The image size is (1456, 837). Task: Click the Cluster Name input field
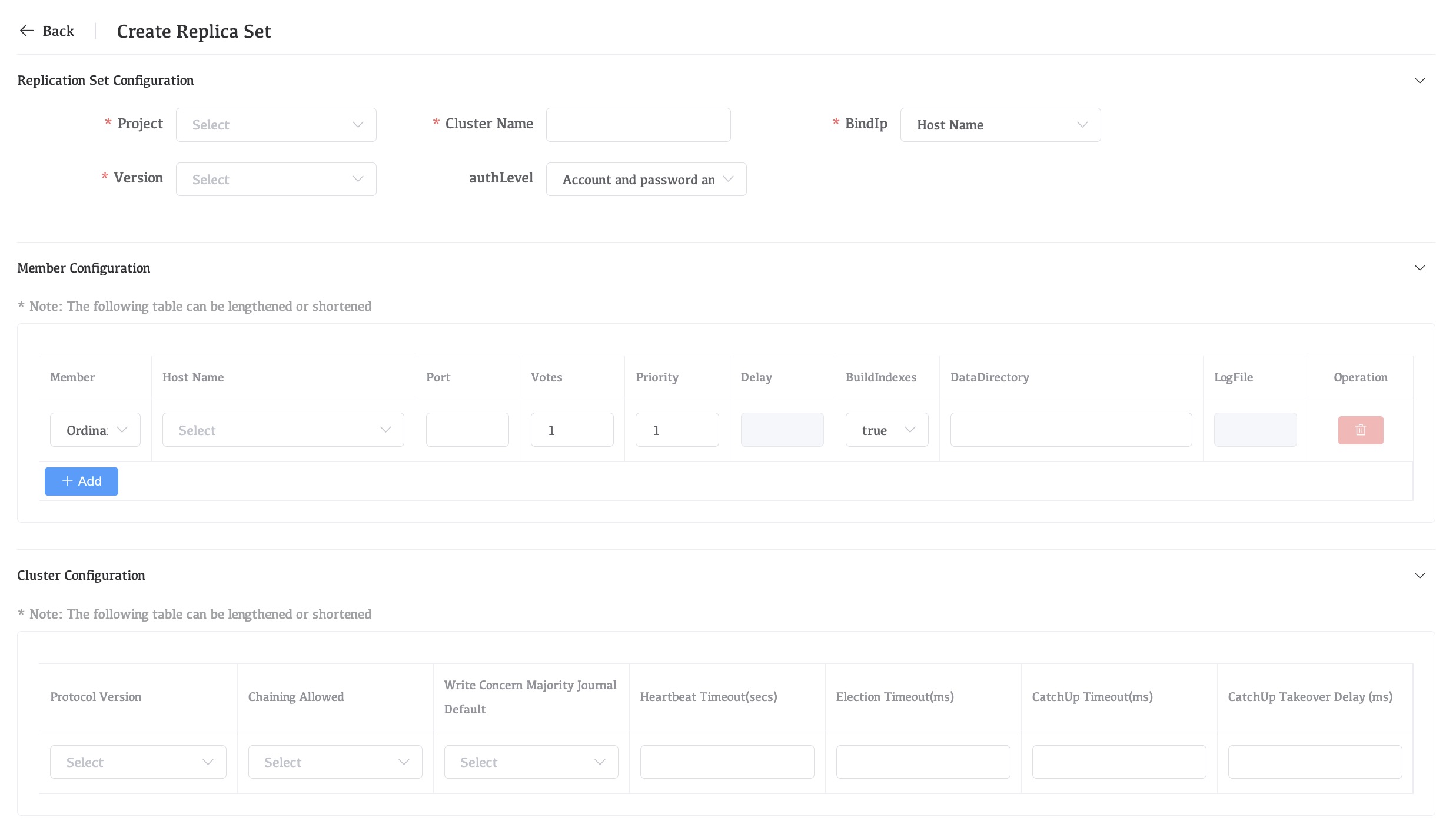click(638, 125)
